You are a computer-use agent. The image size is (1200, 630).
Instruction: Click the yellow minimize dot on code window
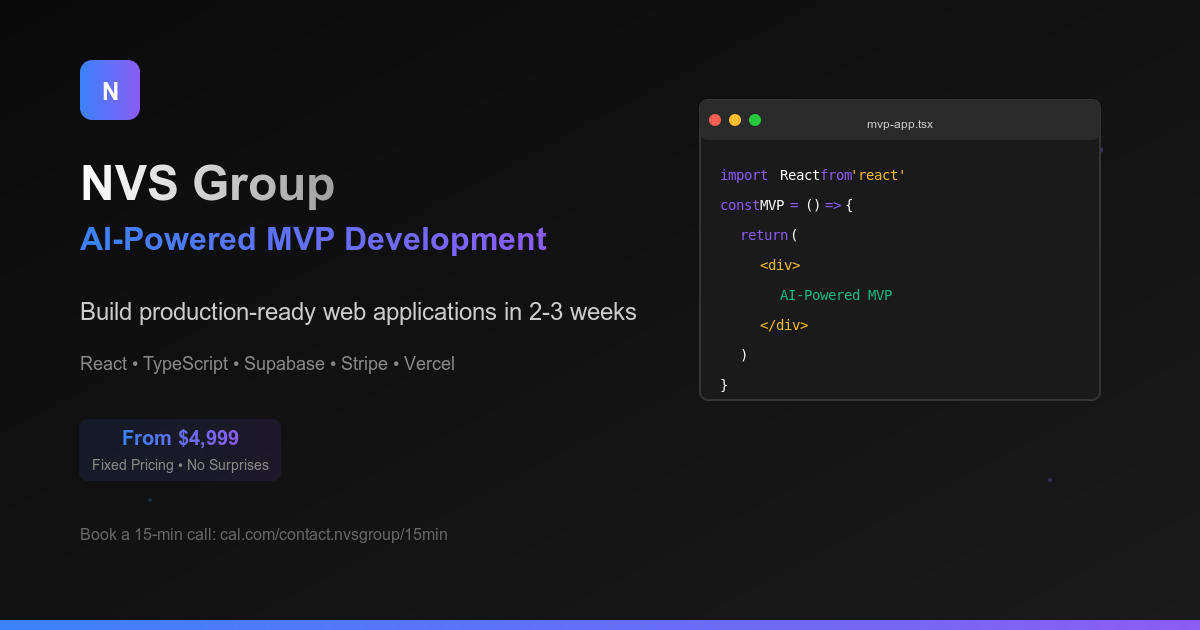735,120
